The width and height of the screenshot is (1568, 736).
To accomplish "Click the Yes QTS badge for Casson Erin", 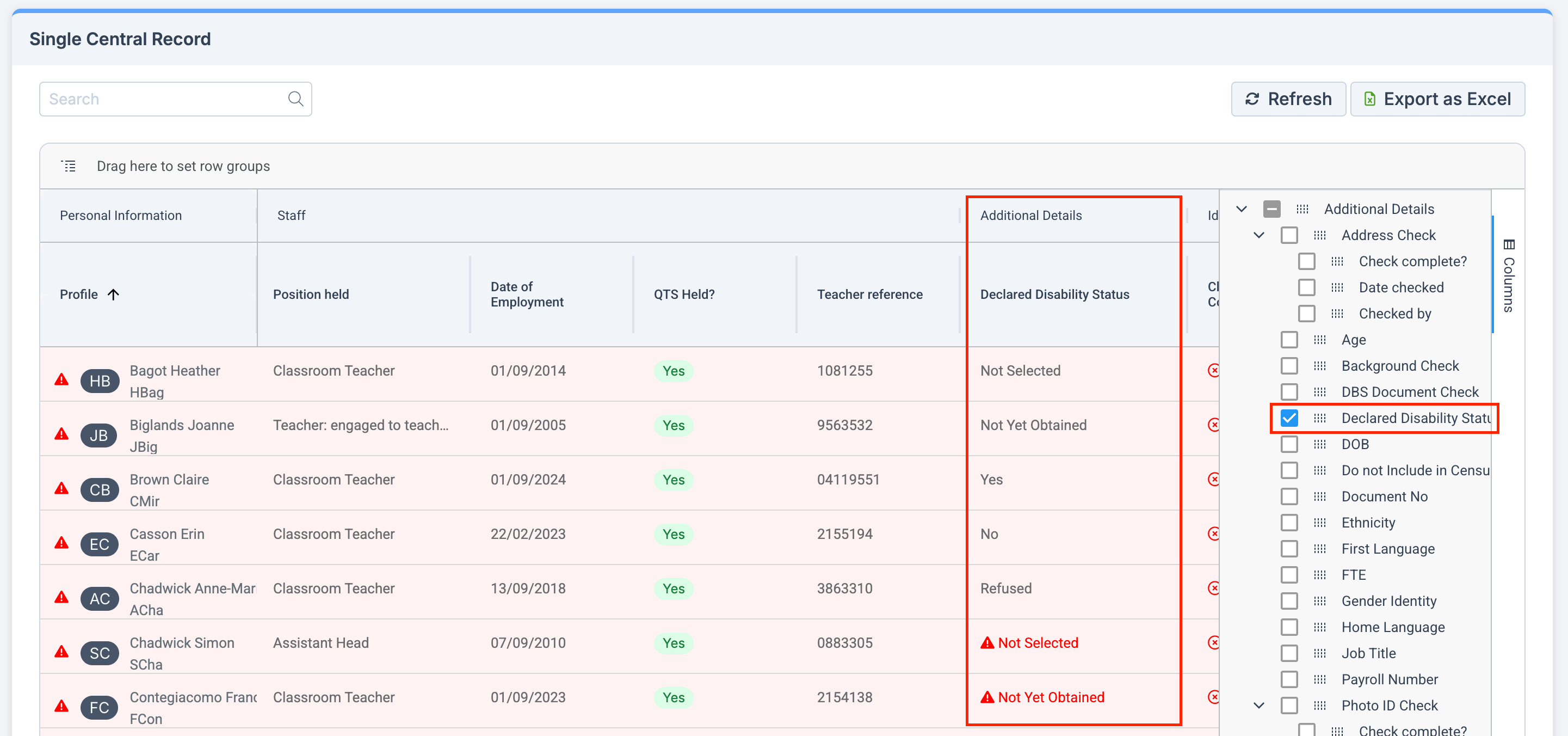I will pos(673,533).
